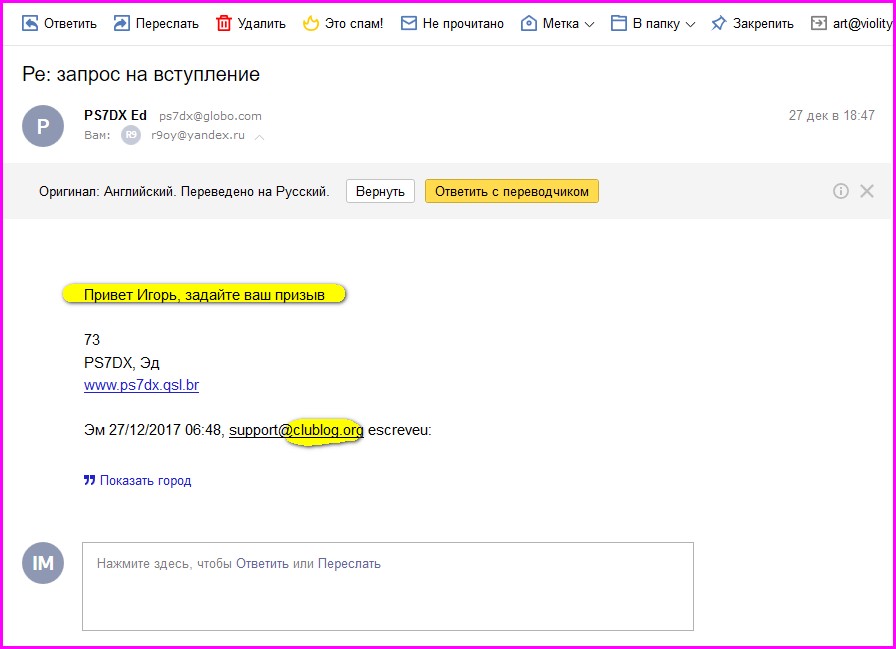Open the www.ps7dx.qsl.br link
896x649 pixels.
(x=141, y=385)
